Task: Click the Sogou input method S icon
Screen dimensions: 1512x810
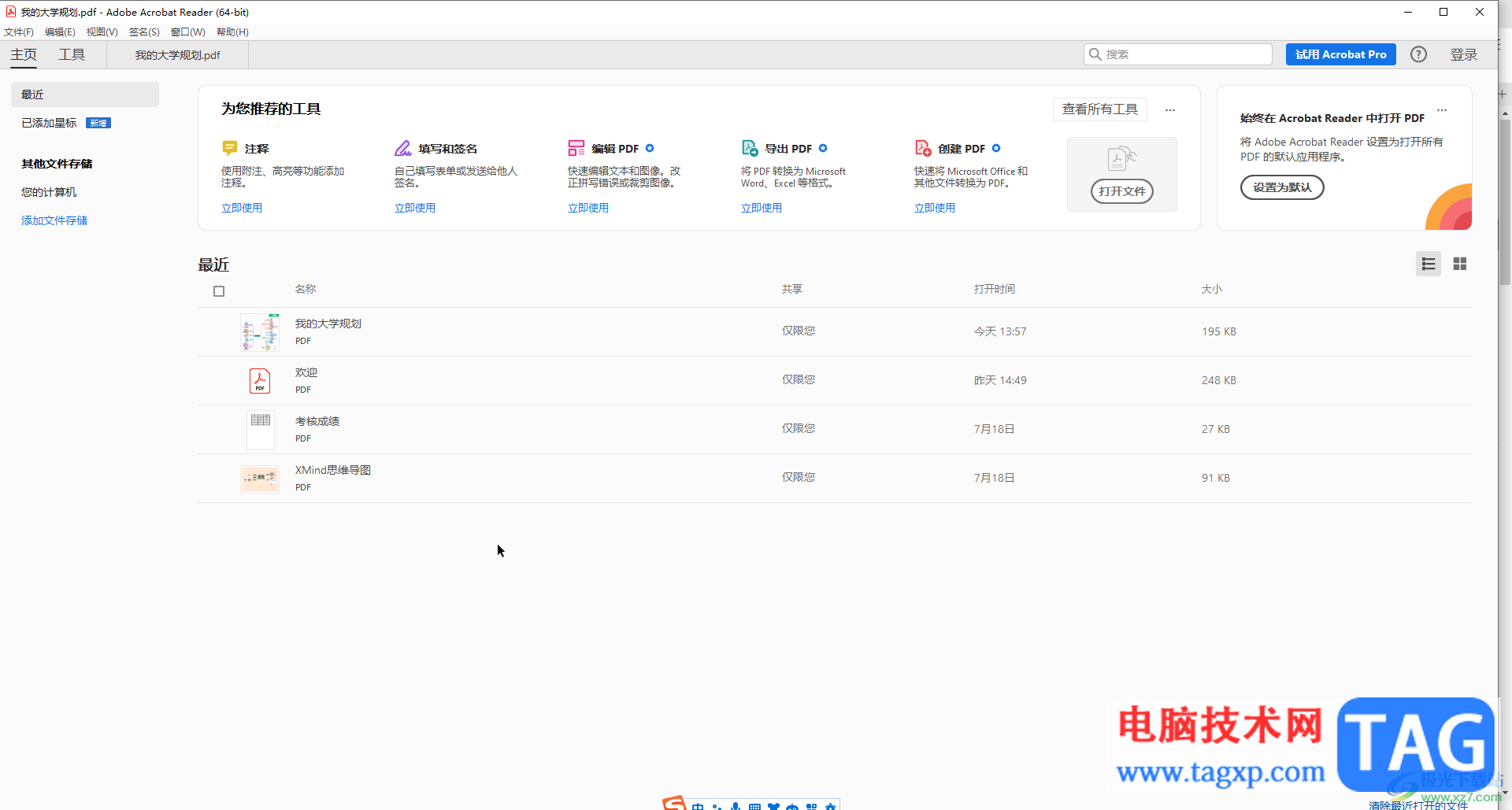Action: click(x=674, y=803)
